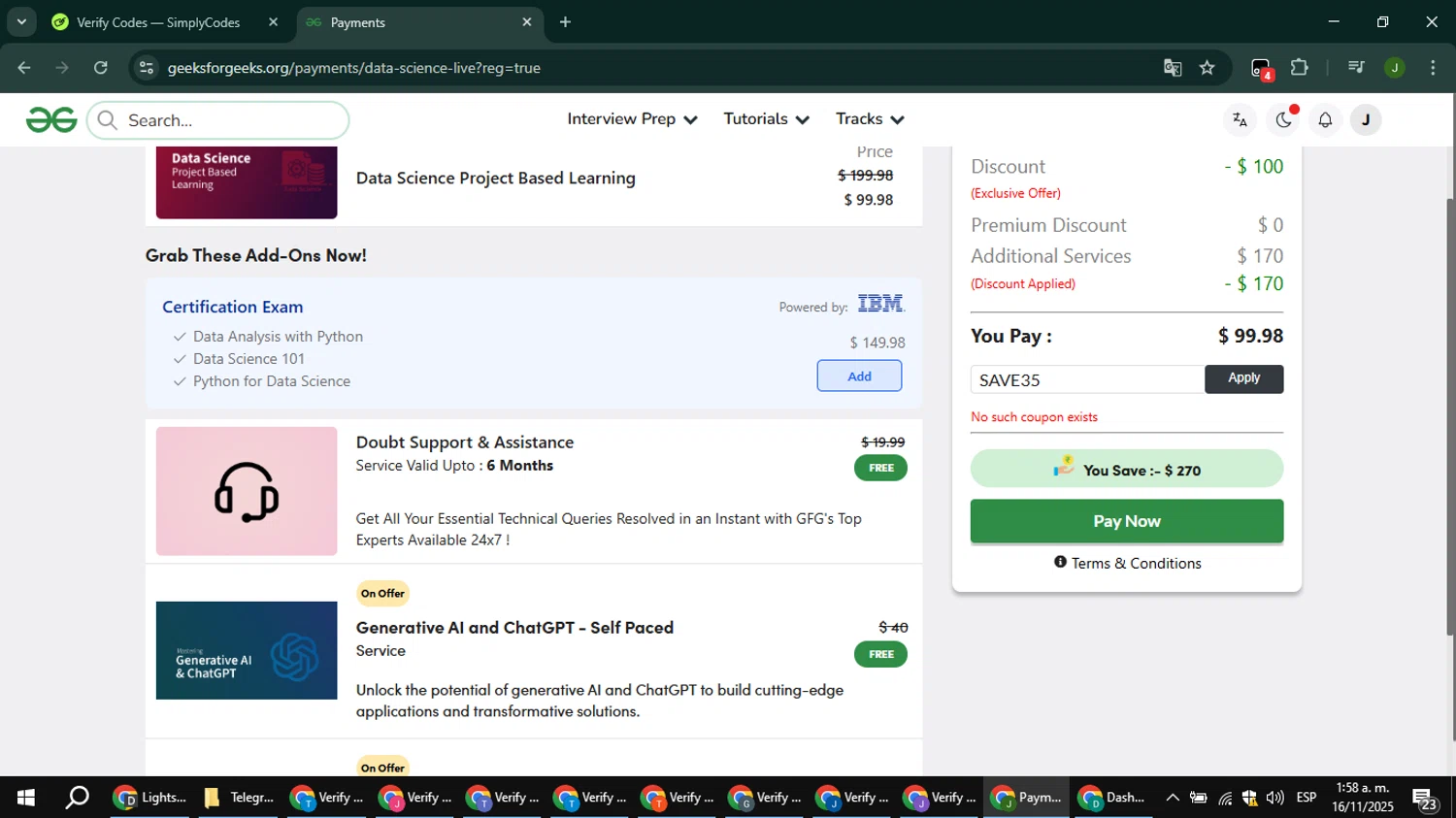Image resolution: width=1456 pixels, height=818 pixels.
Task: Open the J profile avatar menu
Action: pos(1366,120)
